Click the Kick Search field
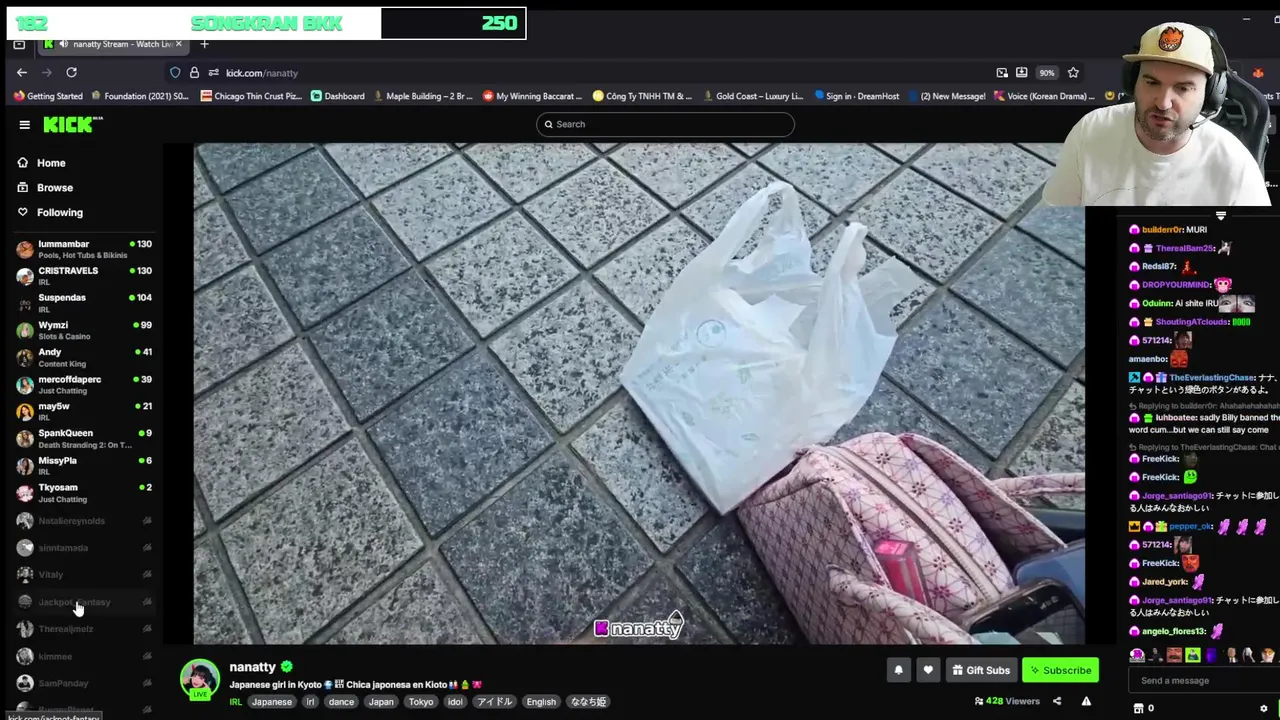Screen dimensions: 1280x720 point(665,124)
